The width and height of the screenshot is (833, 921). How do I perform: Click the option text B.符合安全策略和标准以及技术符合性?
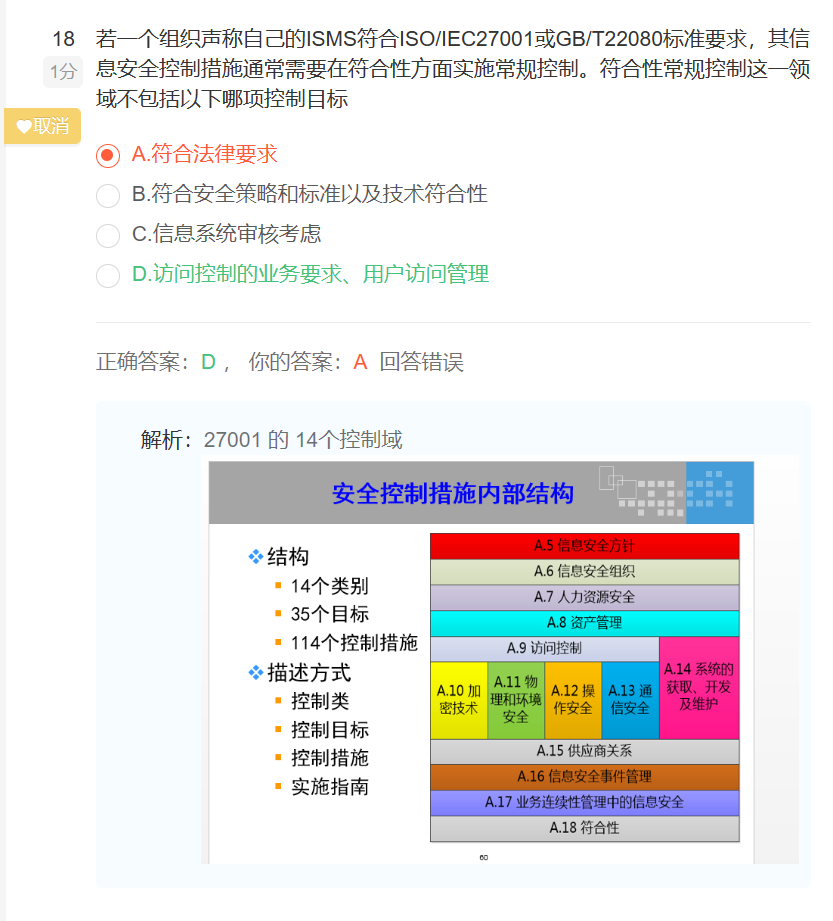point(309,194)
